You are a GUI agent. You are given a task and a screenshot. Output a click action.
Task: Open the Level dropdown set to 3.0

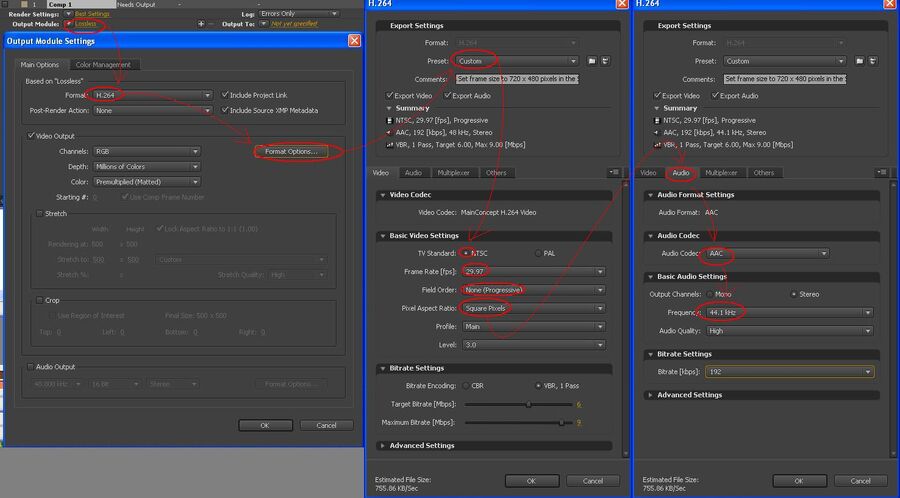(534, 345)
